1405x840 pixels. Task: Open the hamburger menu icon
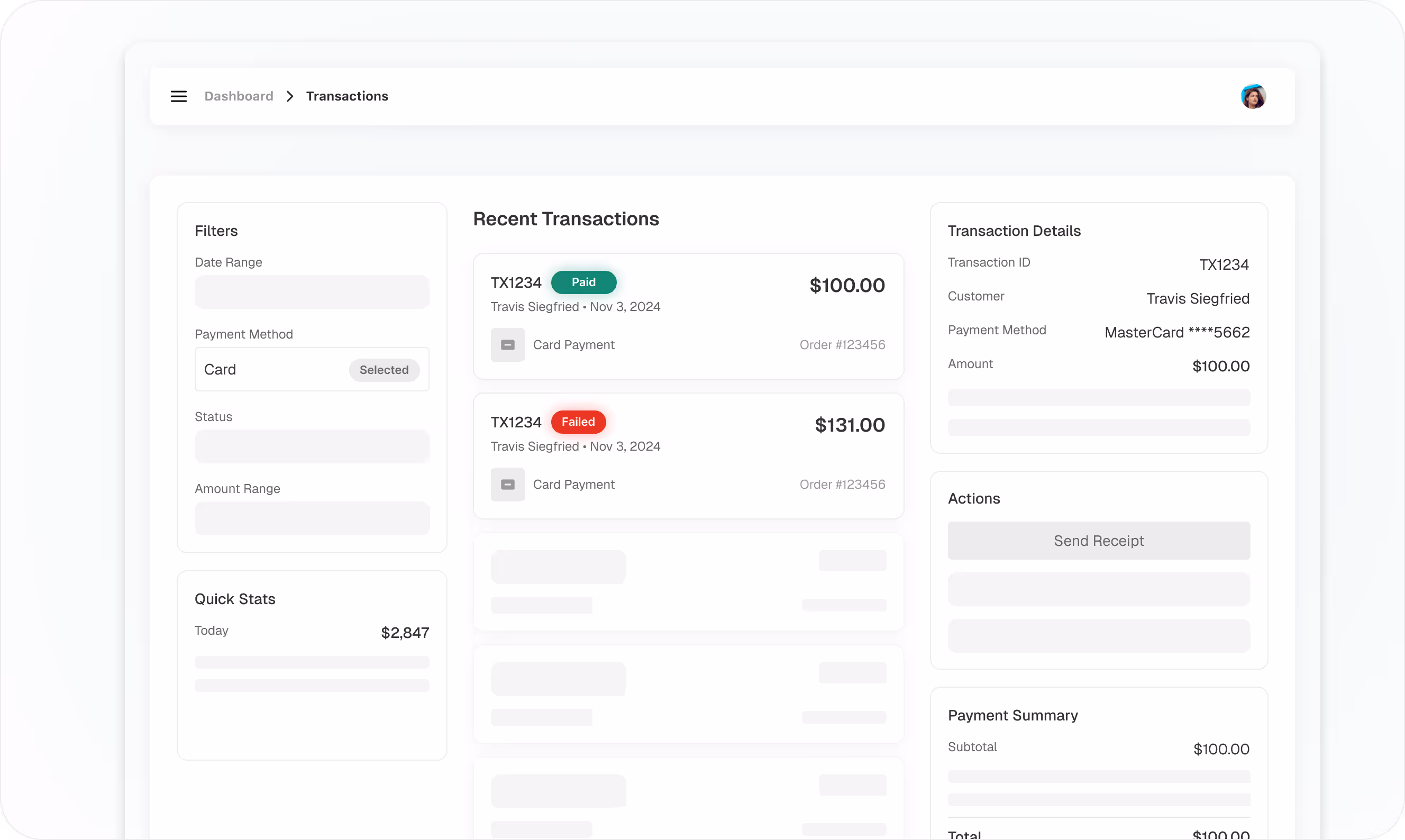[179, 96]
